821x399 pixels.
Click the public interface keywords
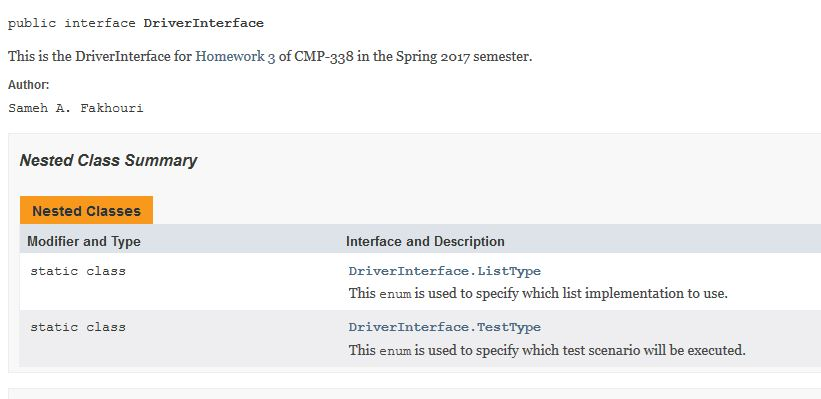[x=72, y=24]
